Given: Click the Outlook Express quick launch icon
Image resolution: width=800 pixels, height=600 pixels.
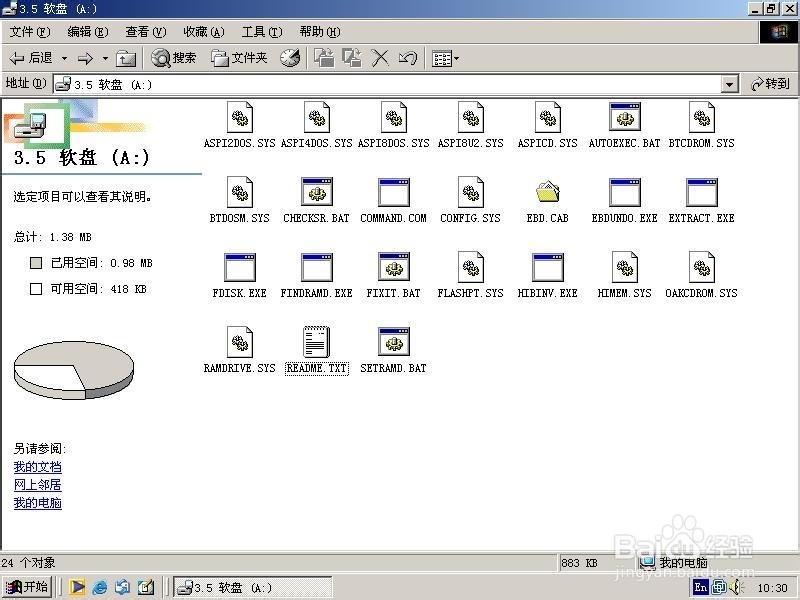Looking at the screenshot, I should point(122,587).
